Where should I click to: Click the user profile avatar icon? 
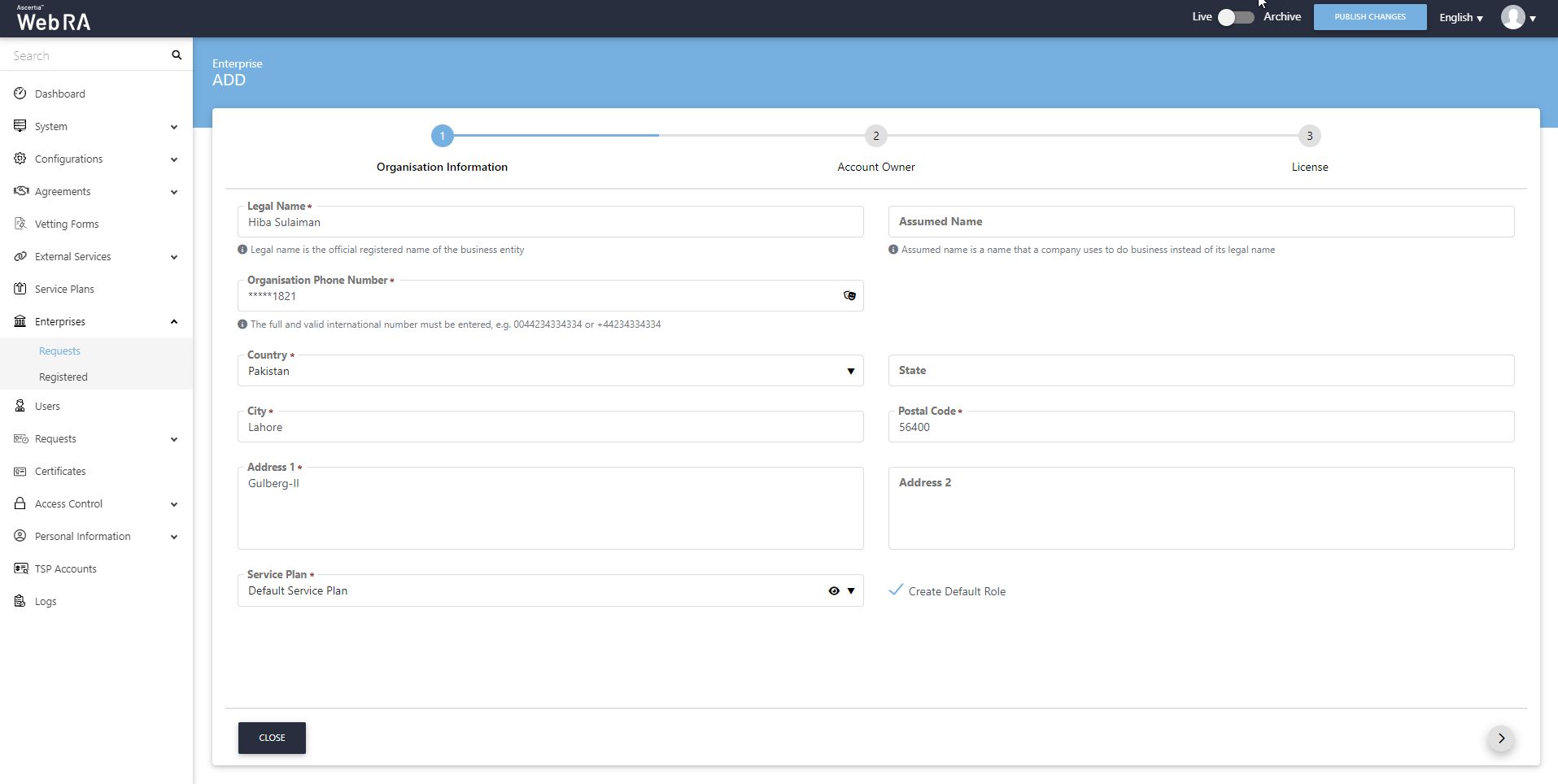1512,17
